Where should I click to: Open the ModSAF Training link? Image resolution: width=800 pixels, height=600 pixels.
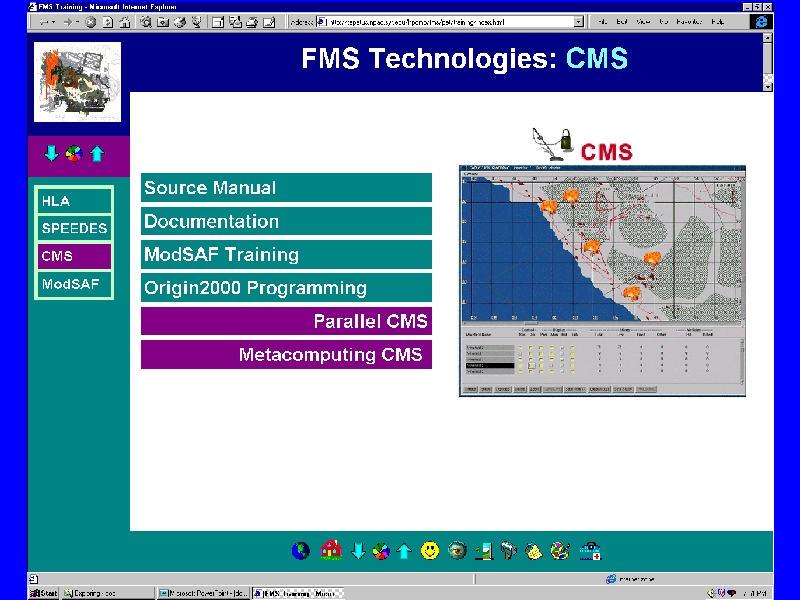point(286,255)
